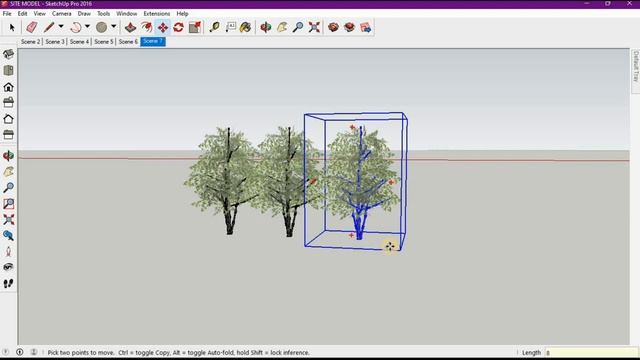The width and height of the screenshot is (640, 360).
Task: Select the Pan hand tool in top toolbar
Action: 282,27
